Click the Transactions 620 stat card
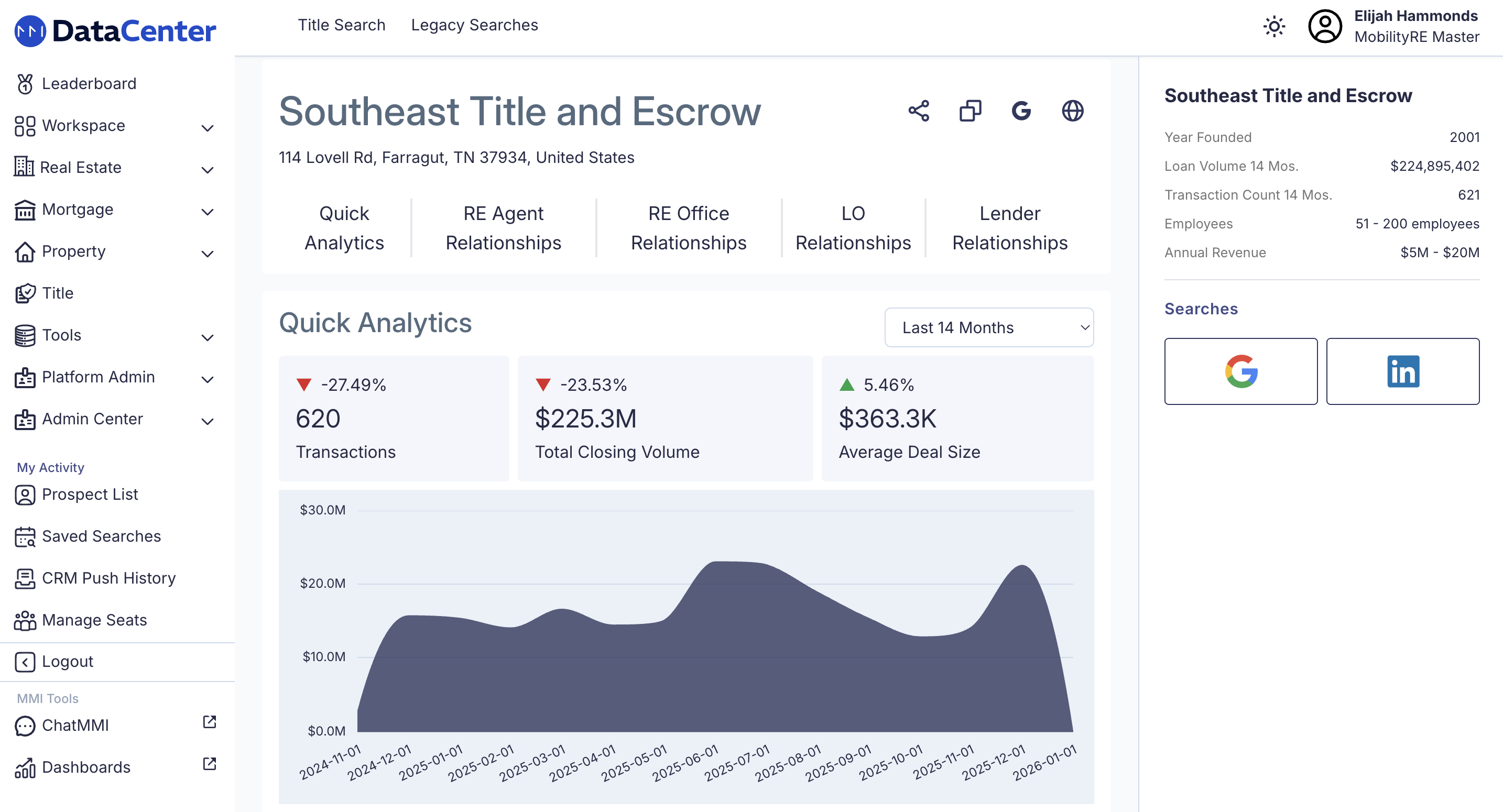The width and height of the screenshot is (1503, 812). point(394,419)
